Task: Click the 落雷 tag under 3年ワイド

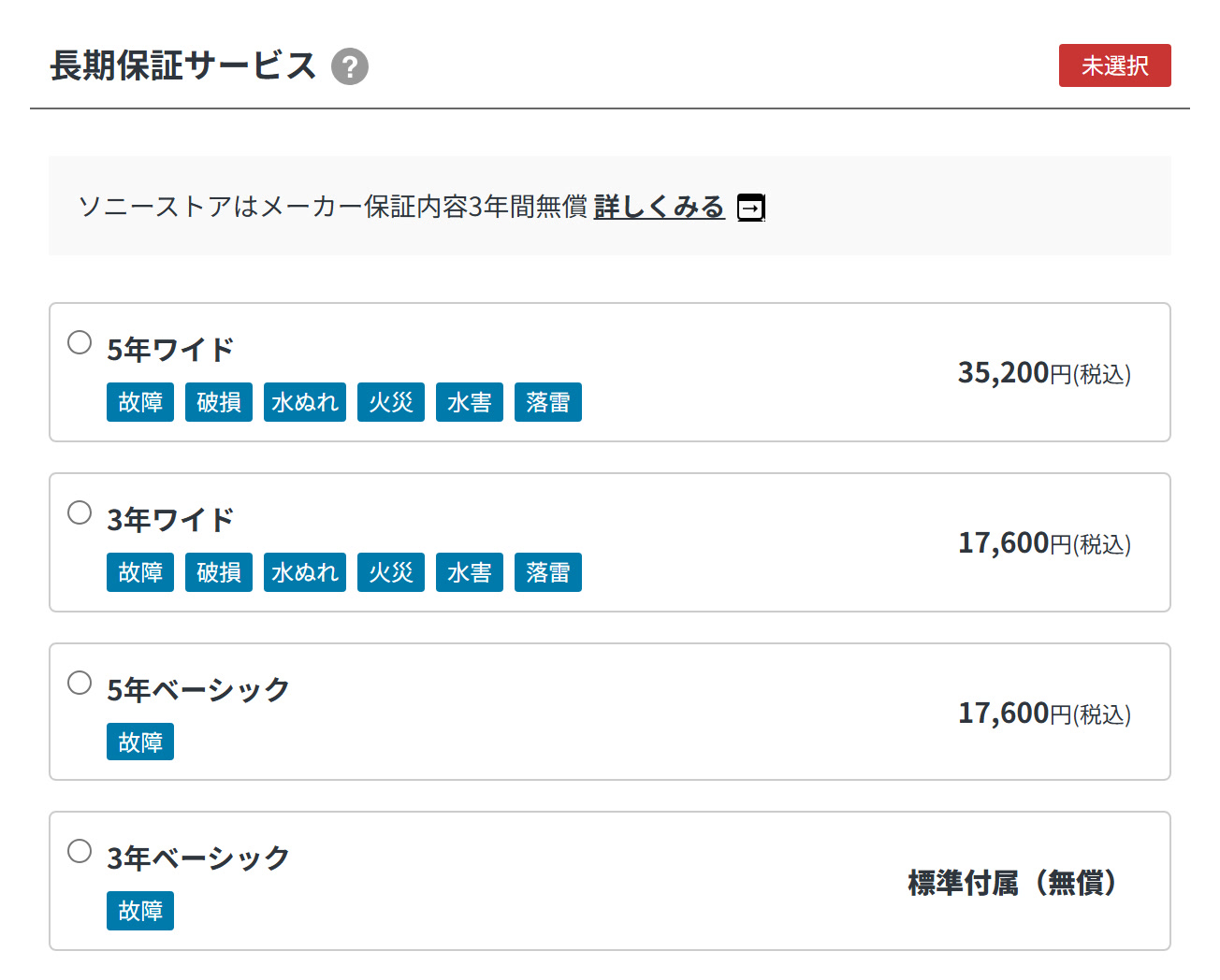Action: coord(548,572)
